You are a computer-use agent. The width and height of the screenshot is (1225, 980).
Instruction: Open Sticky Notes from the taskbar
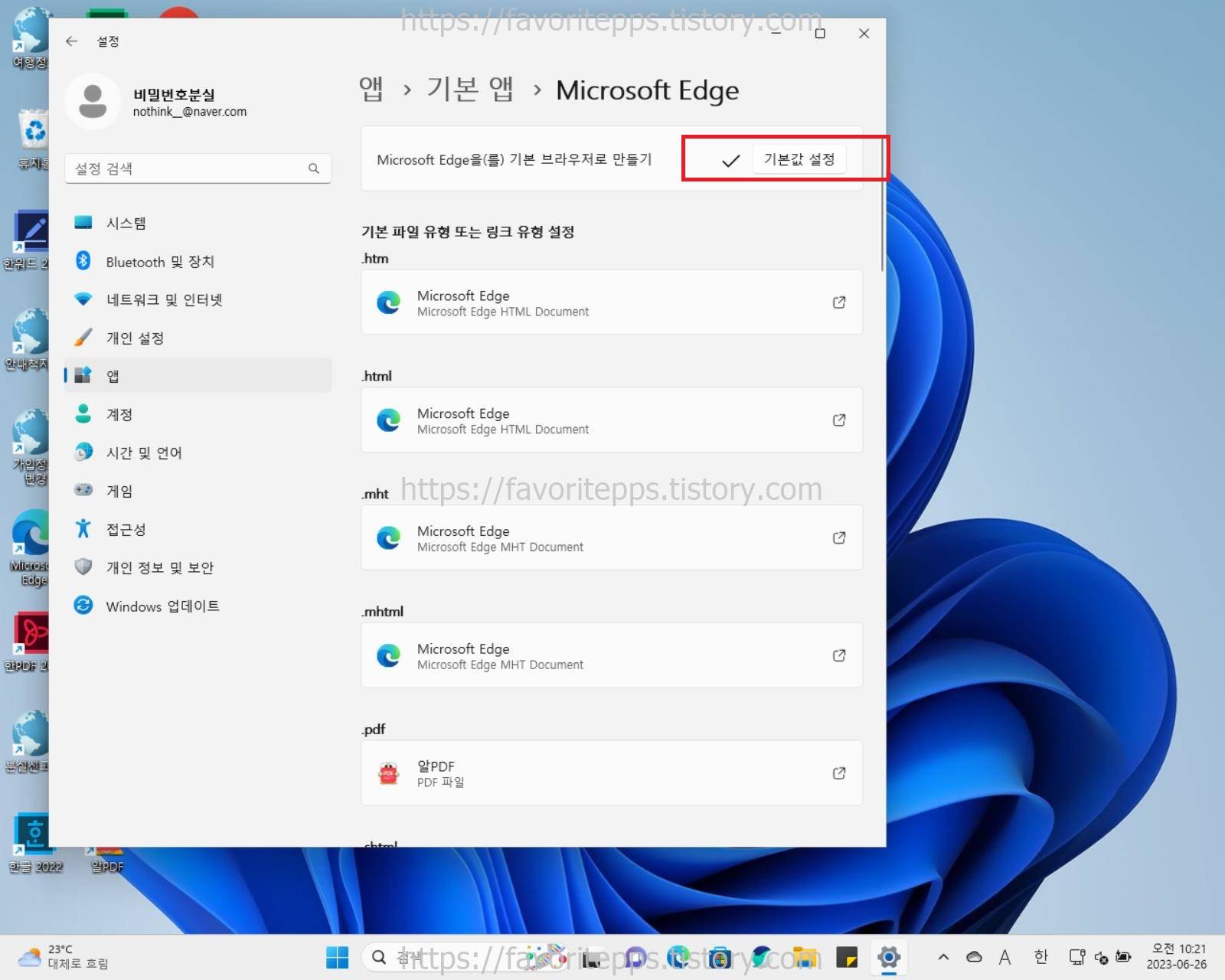point(846,957)
